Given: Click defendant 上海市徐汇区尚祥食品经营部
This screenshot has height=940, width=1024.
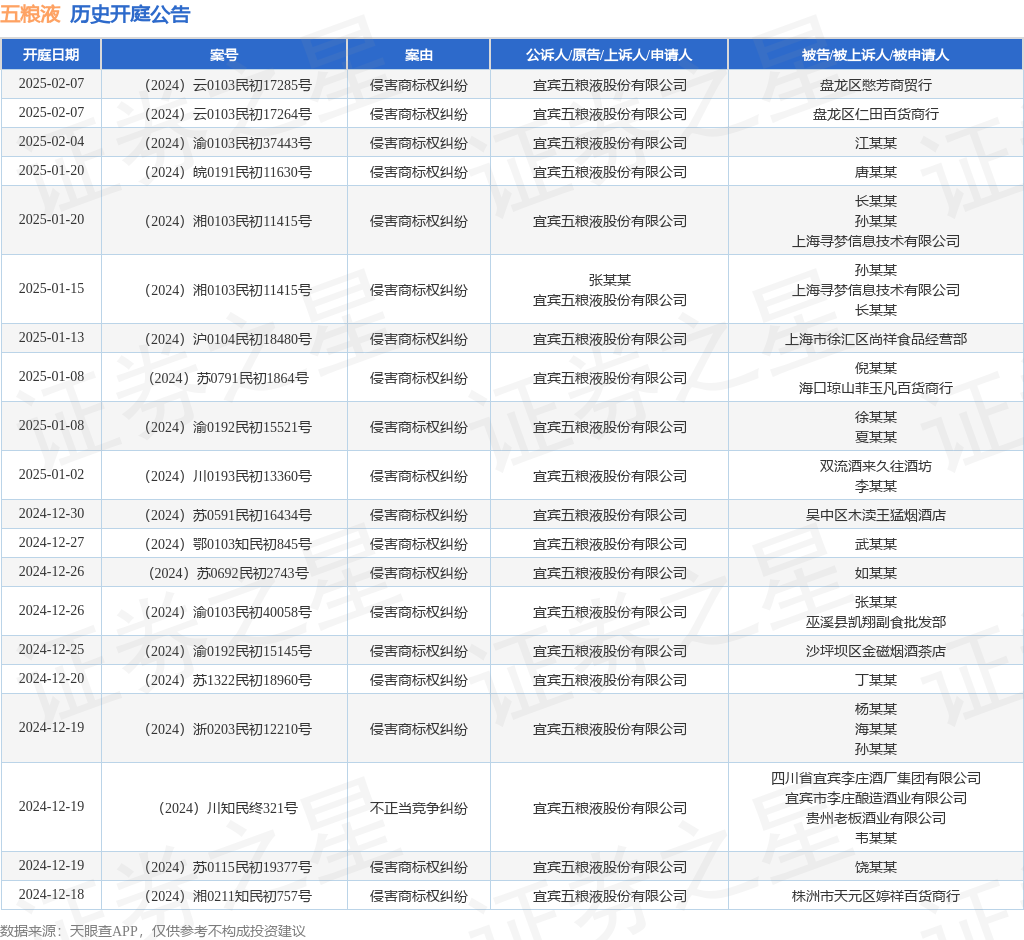Looking at the screenshot, I should point(876,339).
